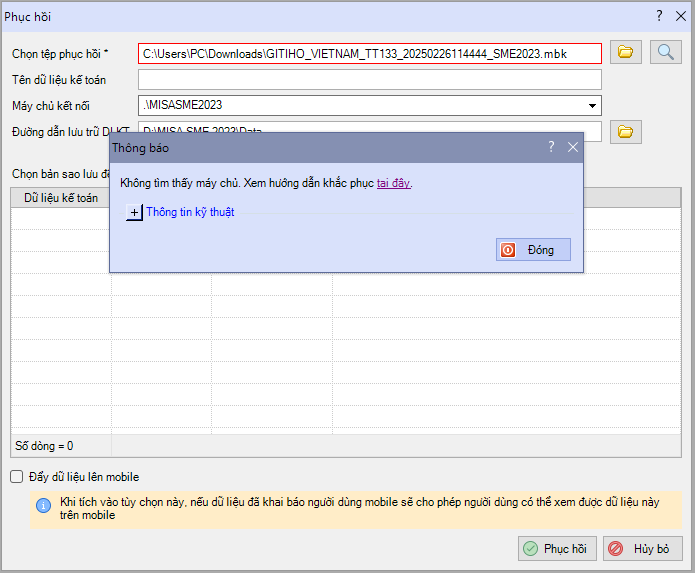The width and height of the screenshot is (695, 573).
Task: Open the Máy chủ kết nối dropdown arrow
Action: pyautogui.click(x=593, y=105)
